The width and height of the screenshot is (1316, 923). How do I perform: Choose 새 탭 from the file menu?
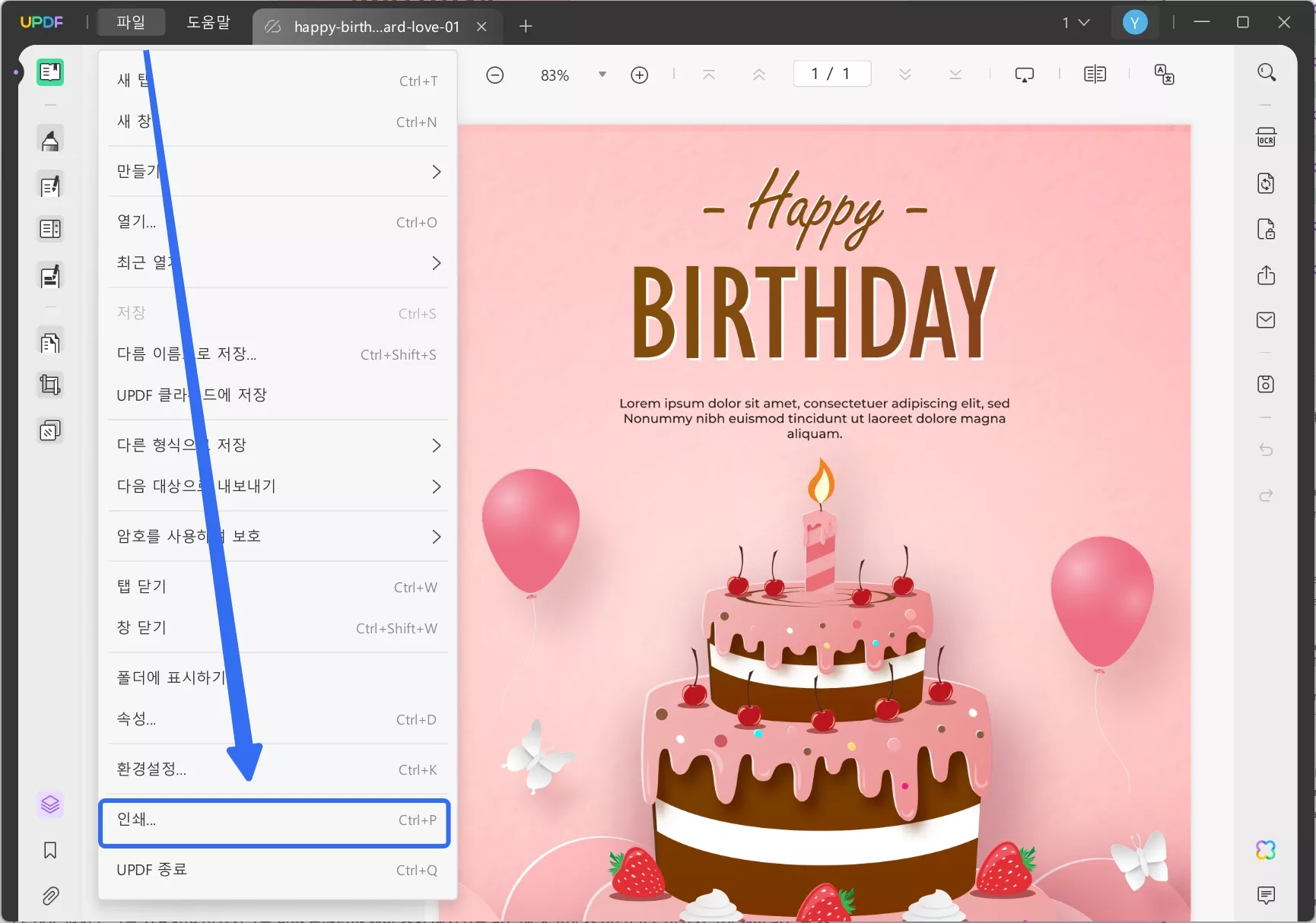point(278,81)
